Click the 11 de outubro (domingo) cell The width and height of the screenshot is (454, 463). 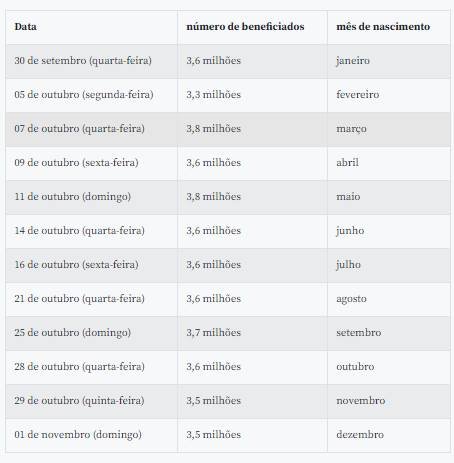pyautogui.click(x=92, y=197)
